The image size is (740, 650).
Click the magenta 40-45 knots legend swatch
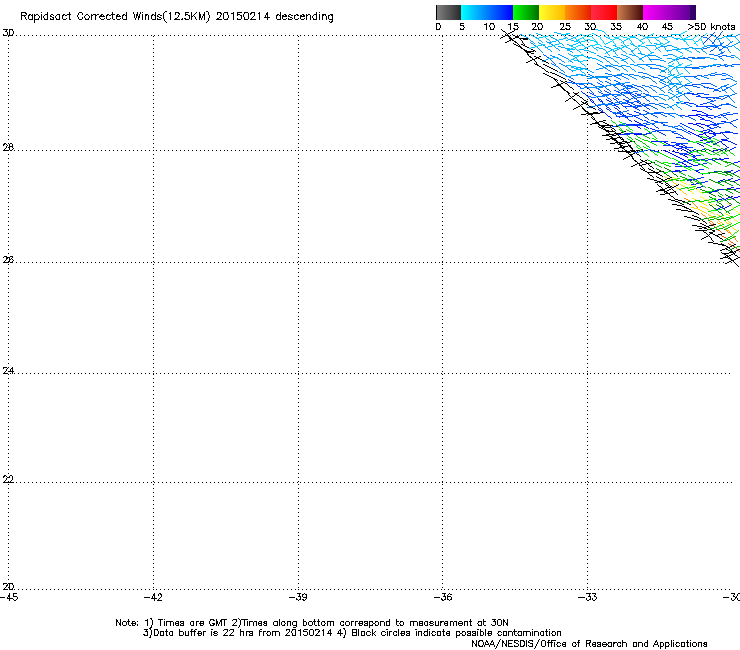point(656,12)
